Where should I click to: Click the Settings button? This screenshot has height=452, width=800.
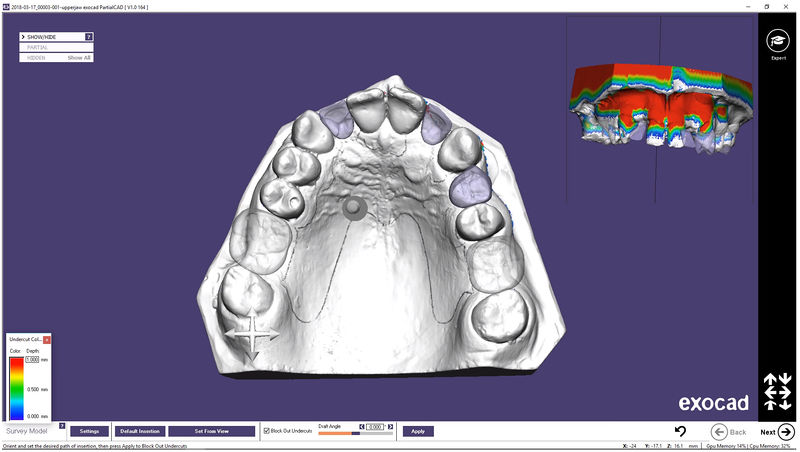tap(89, 431)
